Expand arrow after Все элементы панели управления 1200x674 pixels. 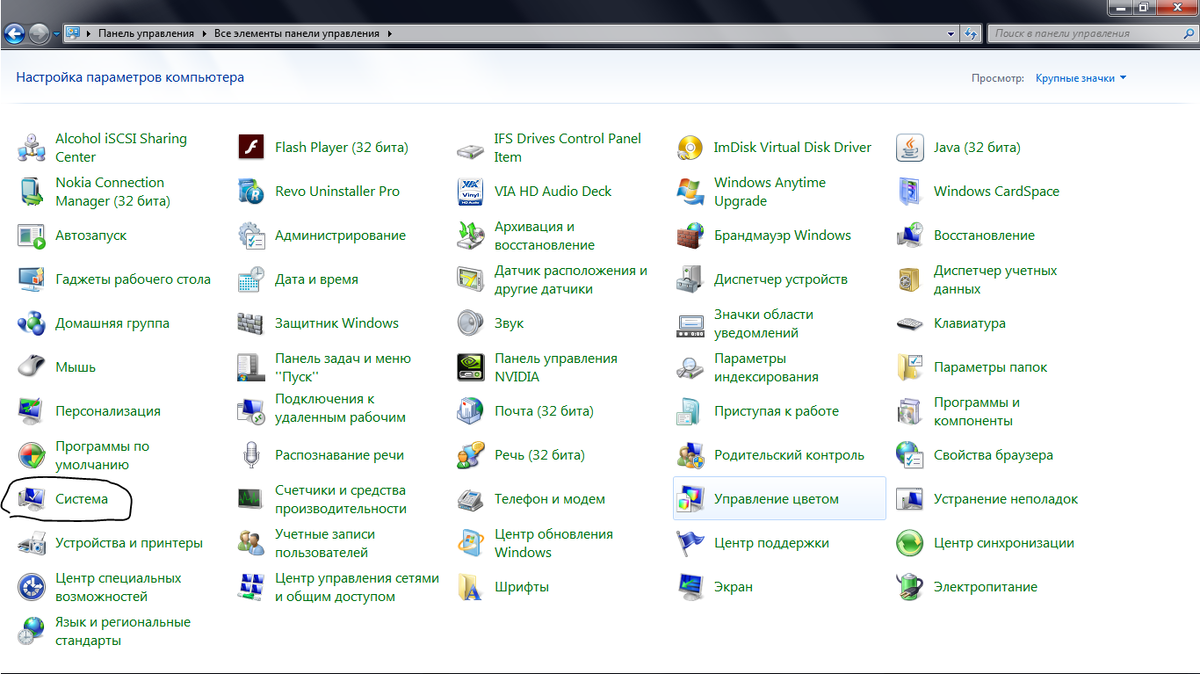pos(389,33)
